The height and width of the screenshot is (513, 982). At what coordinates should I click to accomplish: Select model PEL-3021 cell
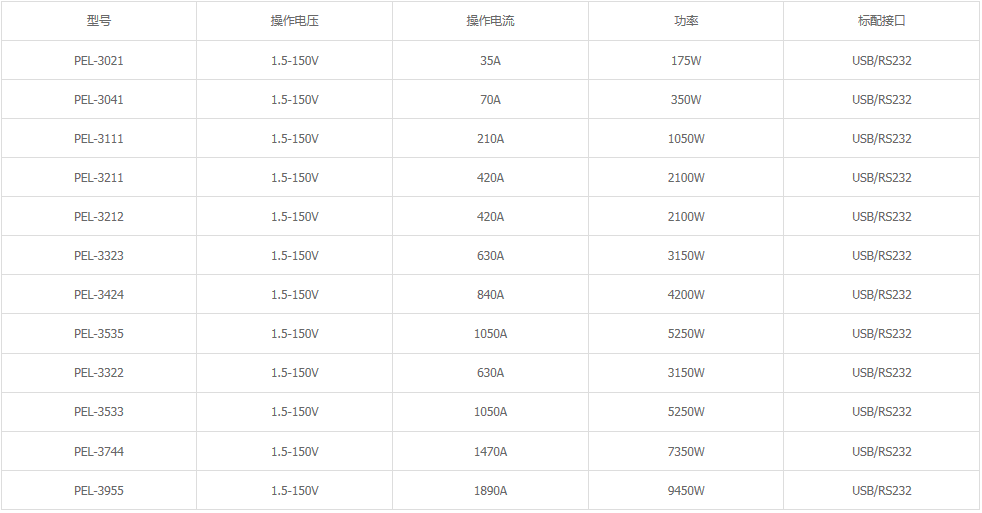[99, 61]
